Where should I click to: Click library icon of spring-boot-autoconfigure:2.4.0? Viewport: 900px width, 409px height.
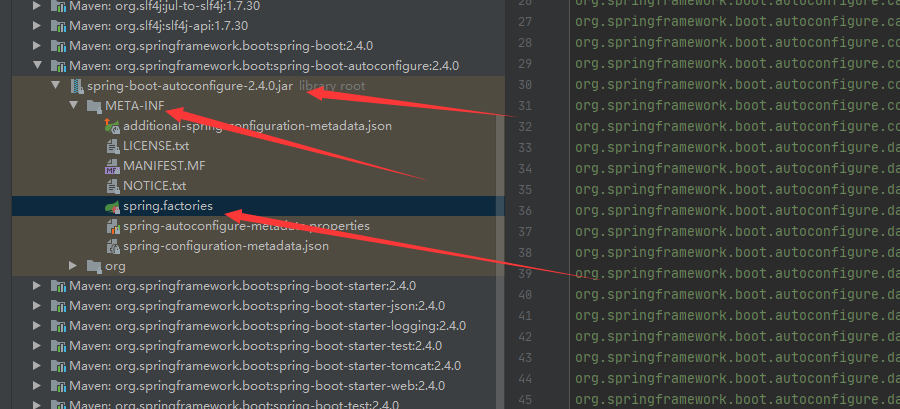pos(58,66)
